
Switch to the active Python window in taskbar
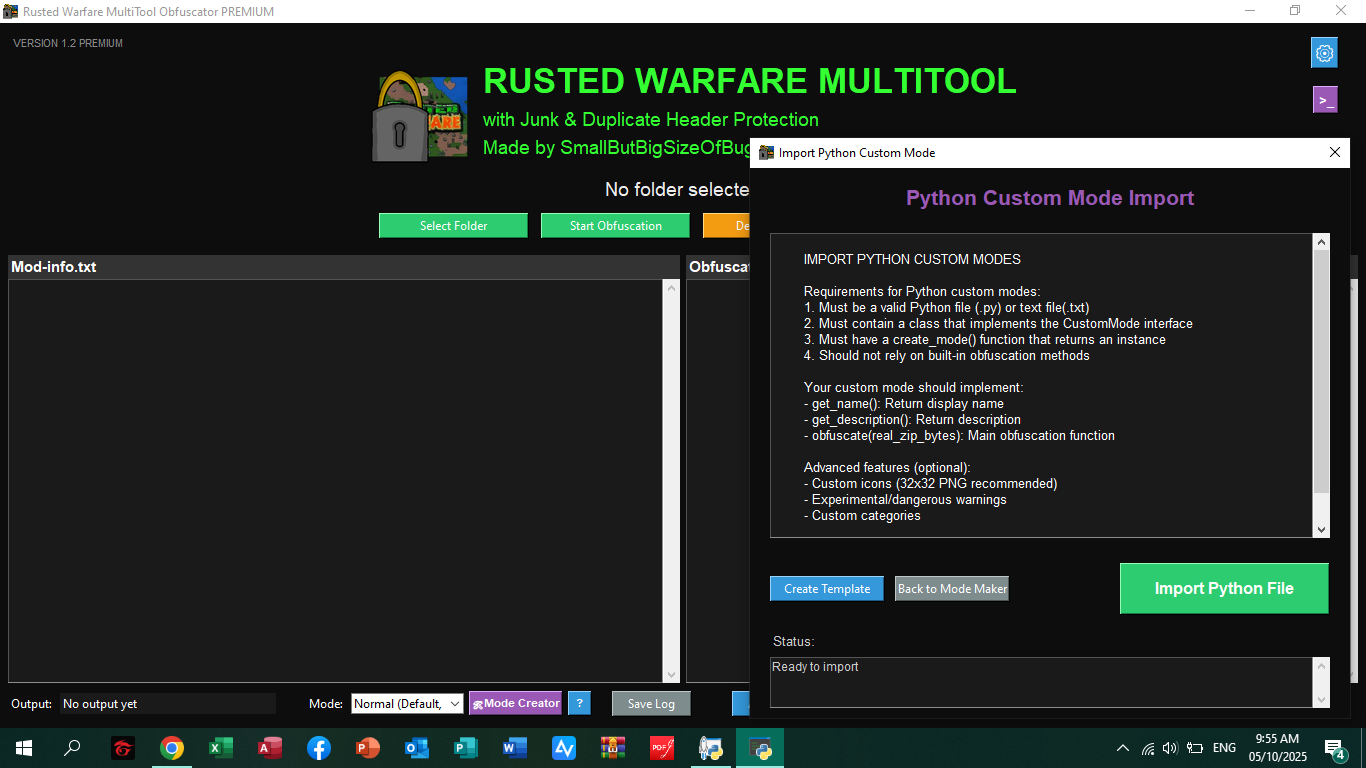click(760, 748)
